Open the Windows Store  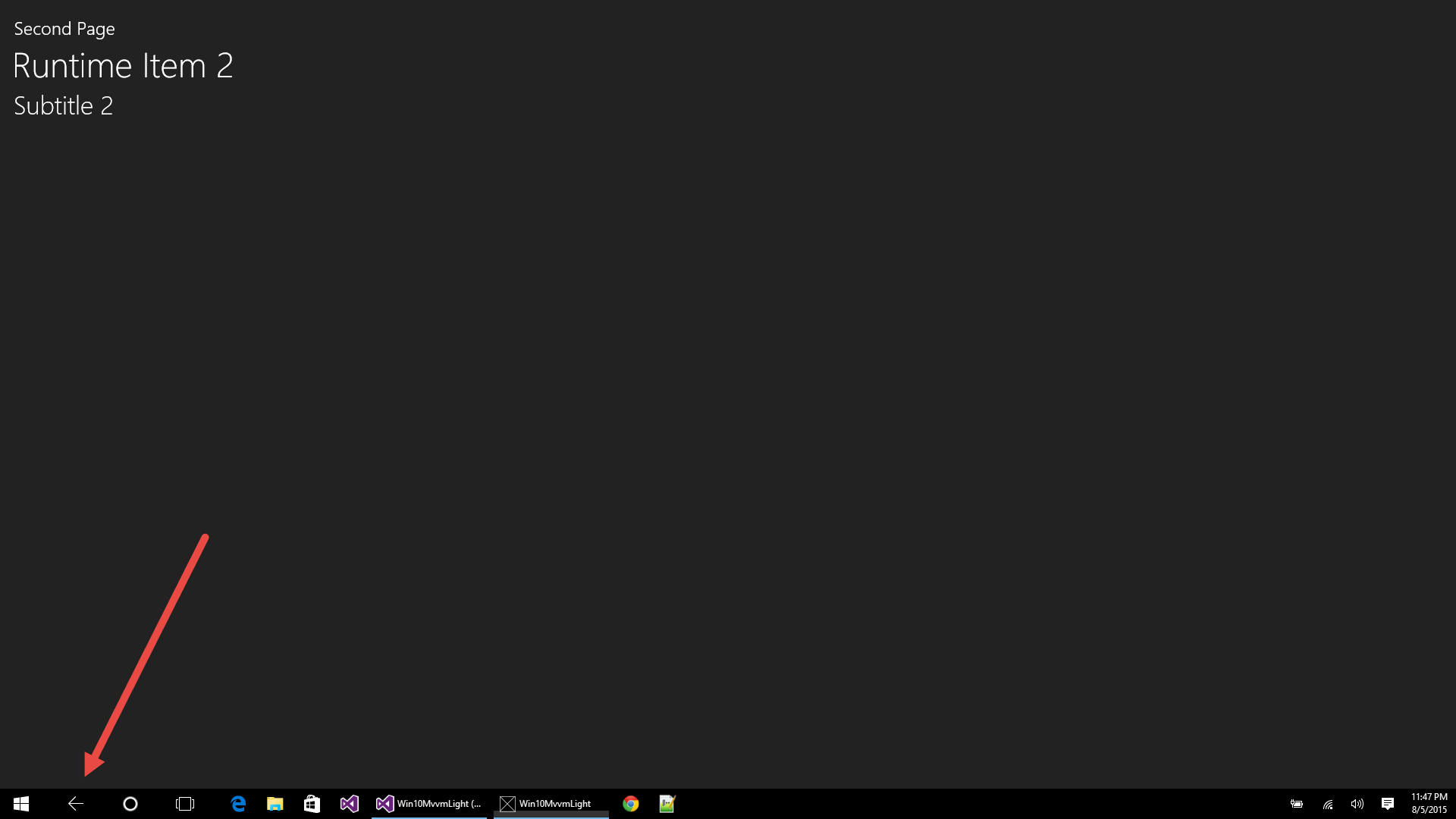point(312,803)
